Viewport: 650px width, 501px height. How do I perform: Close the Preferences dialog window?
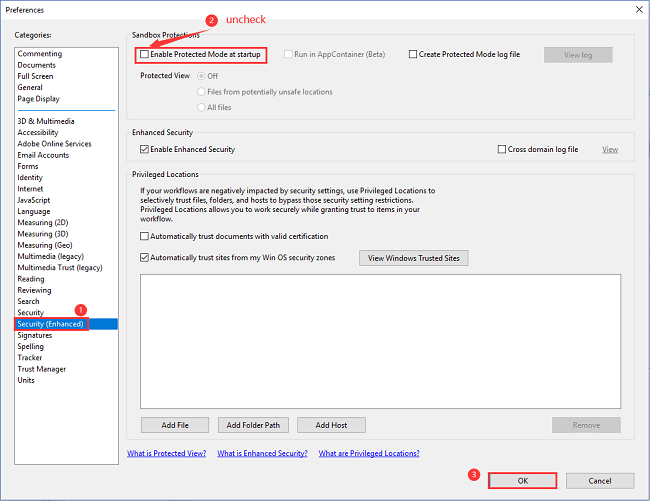click(x=636, y=9)
